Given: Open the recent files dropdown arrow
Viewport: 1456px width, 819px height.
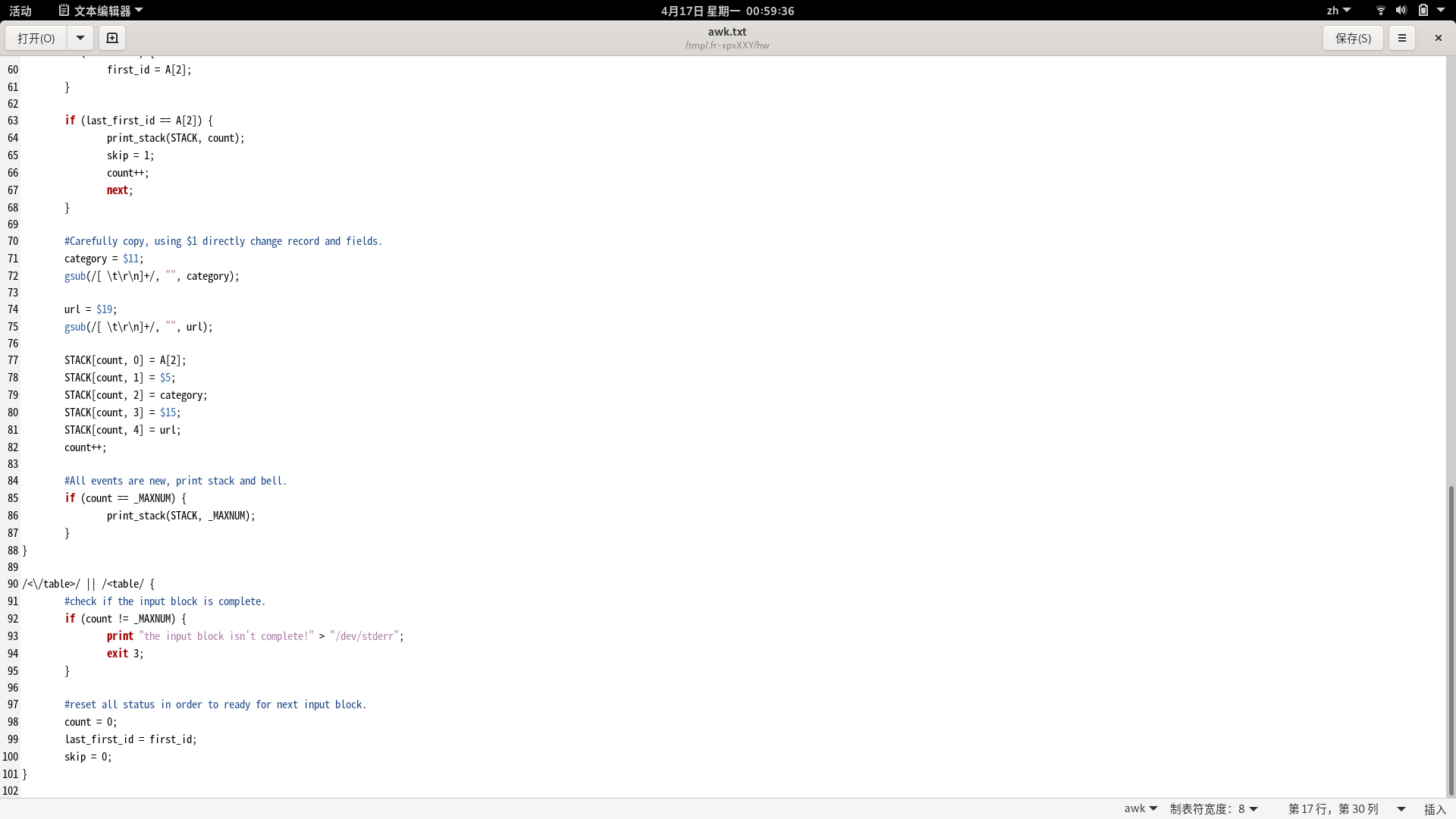Looking at the screenshot, I should pyautogui.click(x=80, y=38).
